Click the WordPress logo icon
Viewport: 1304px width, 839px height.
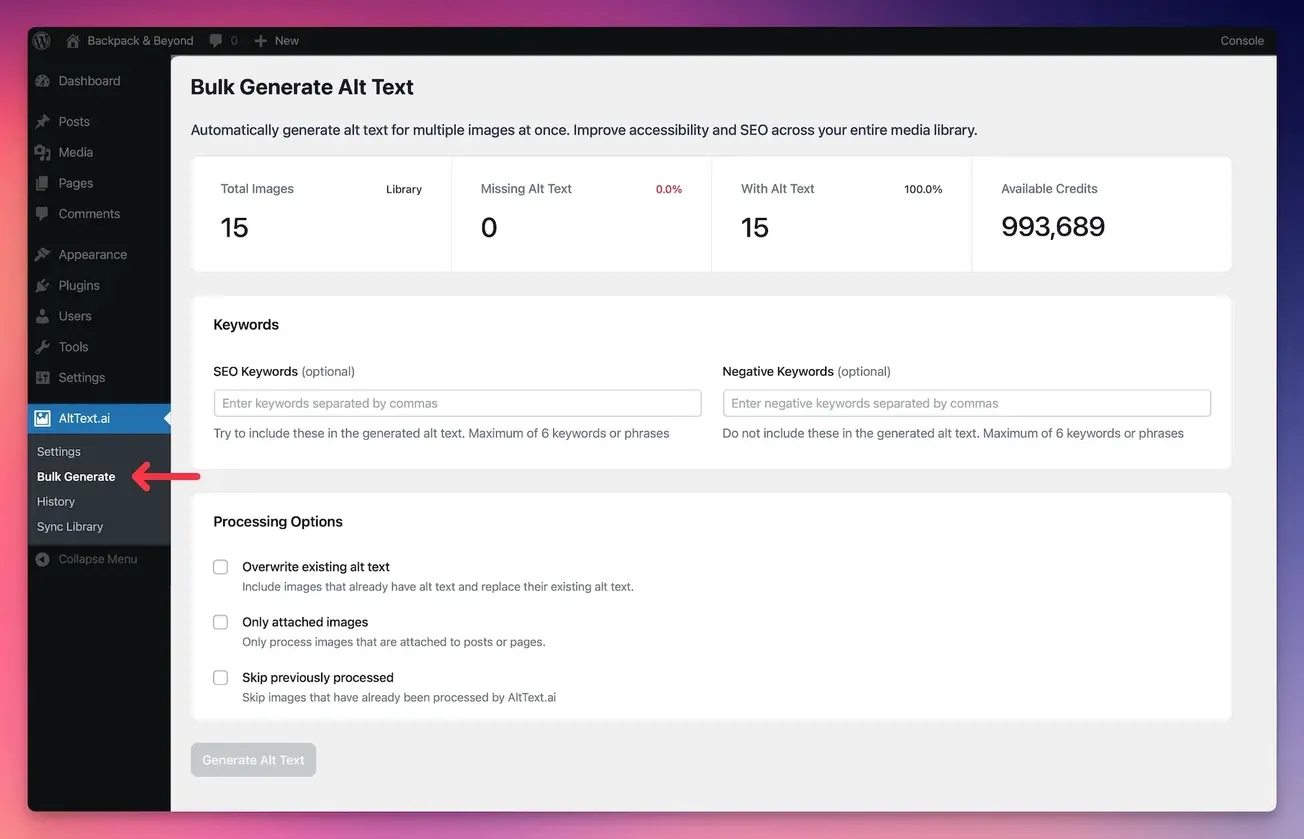coord(42,41)
